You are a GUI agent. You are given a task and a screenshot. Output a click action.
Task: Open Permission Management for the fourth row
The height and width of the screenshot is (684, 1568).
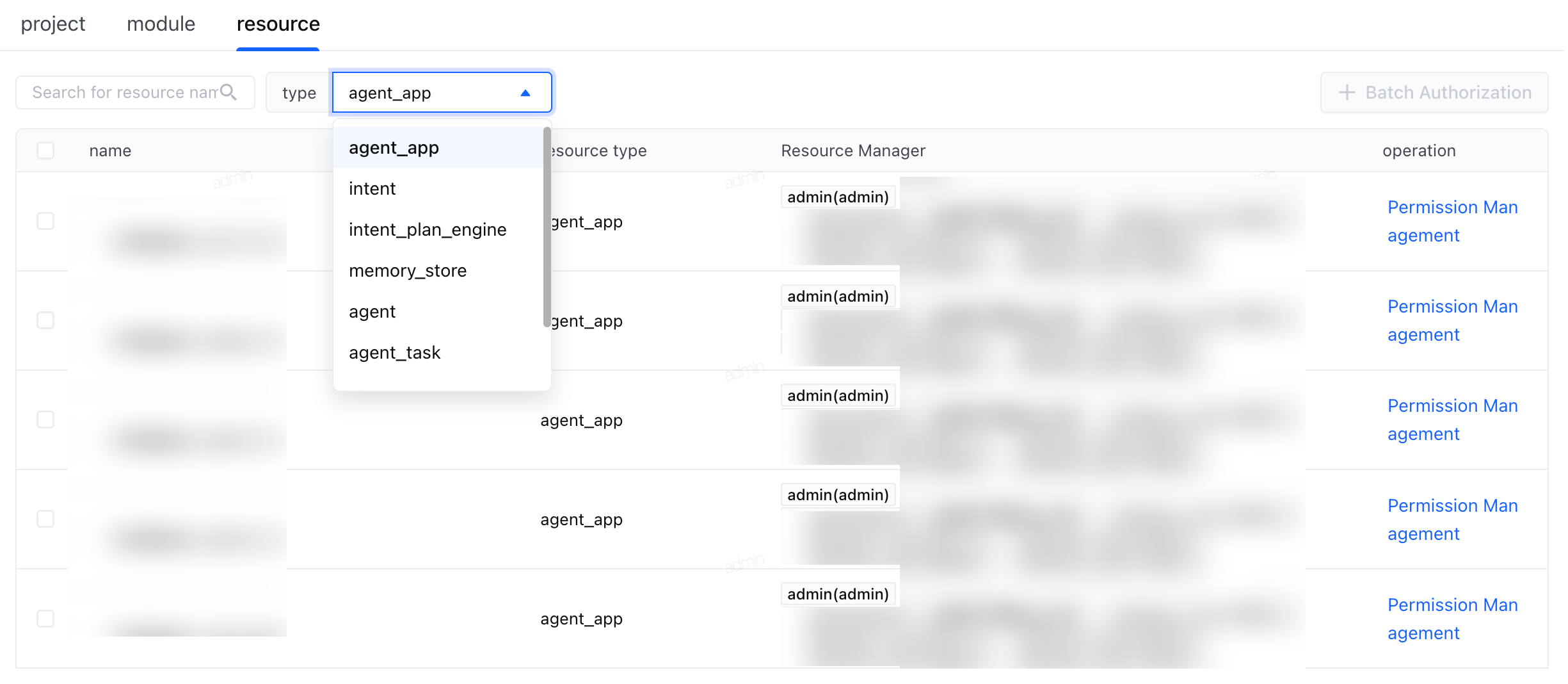coord(1453,520)
